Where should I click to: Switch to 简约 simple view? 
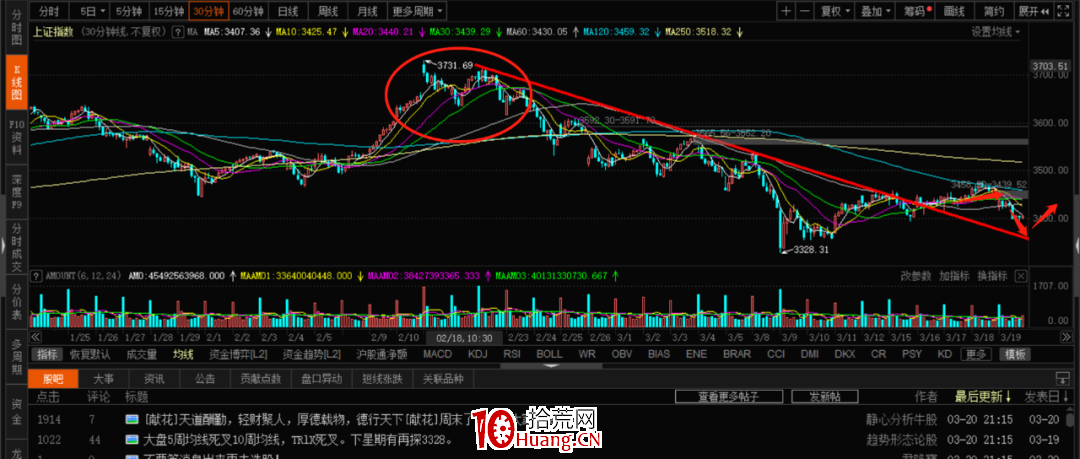[993, 11]
